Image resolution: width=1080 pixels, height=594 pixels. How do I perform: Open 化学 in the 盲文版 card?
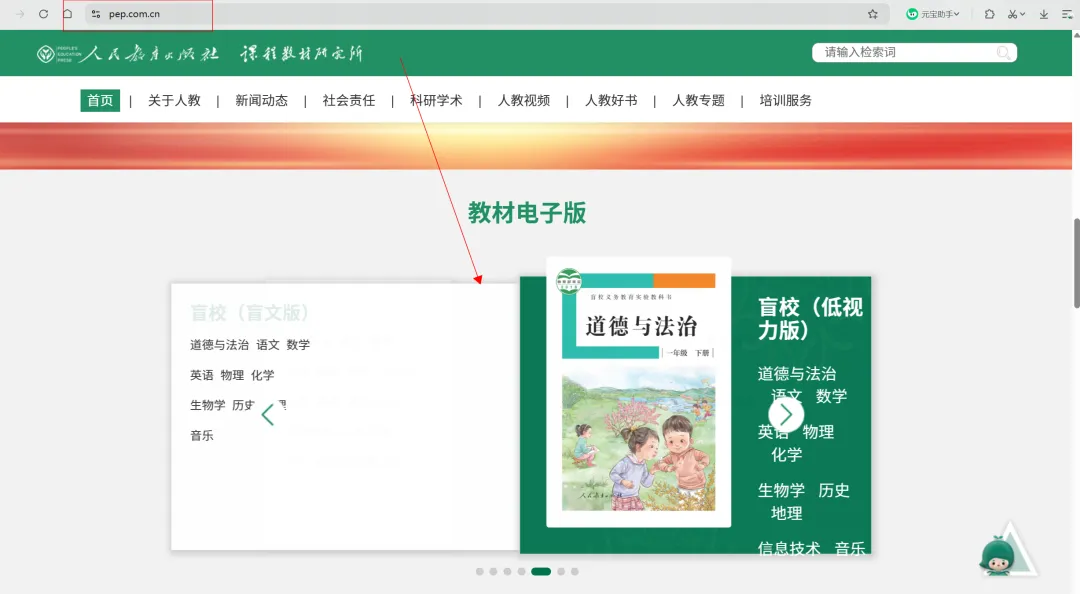tap(262, 375)
